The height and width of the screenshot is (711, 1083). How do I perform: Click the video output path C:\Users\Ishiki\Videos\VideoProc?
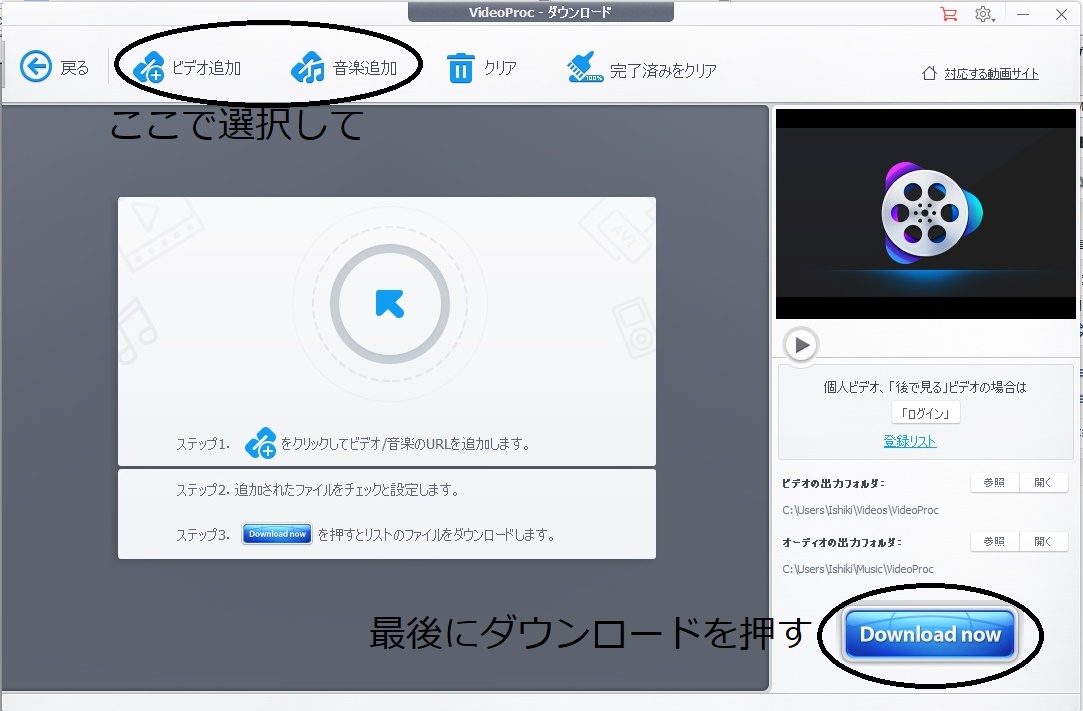860,510
